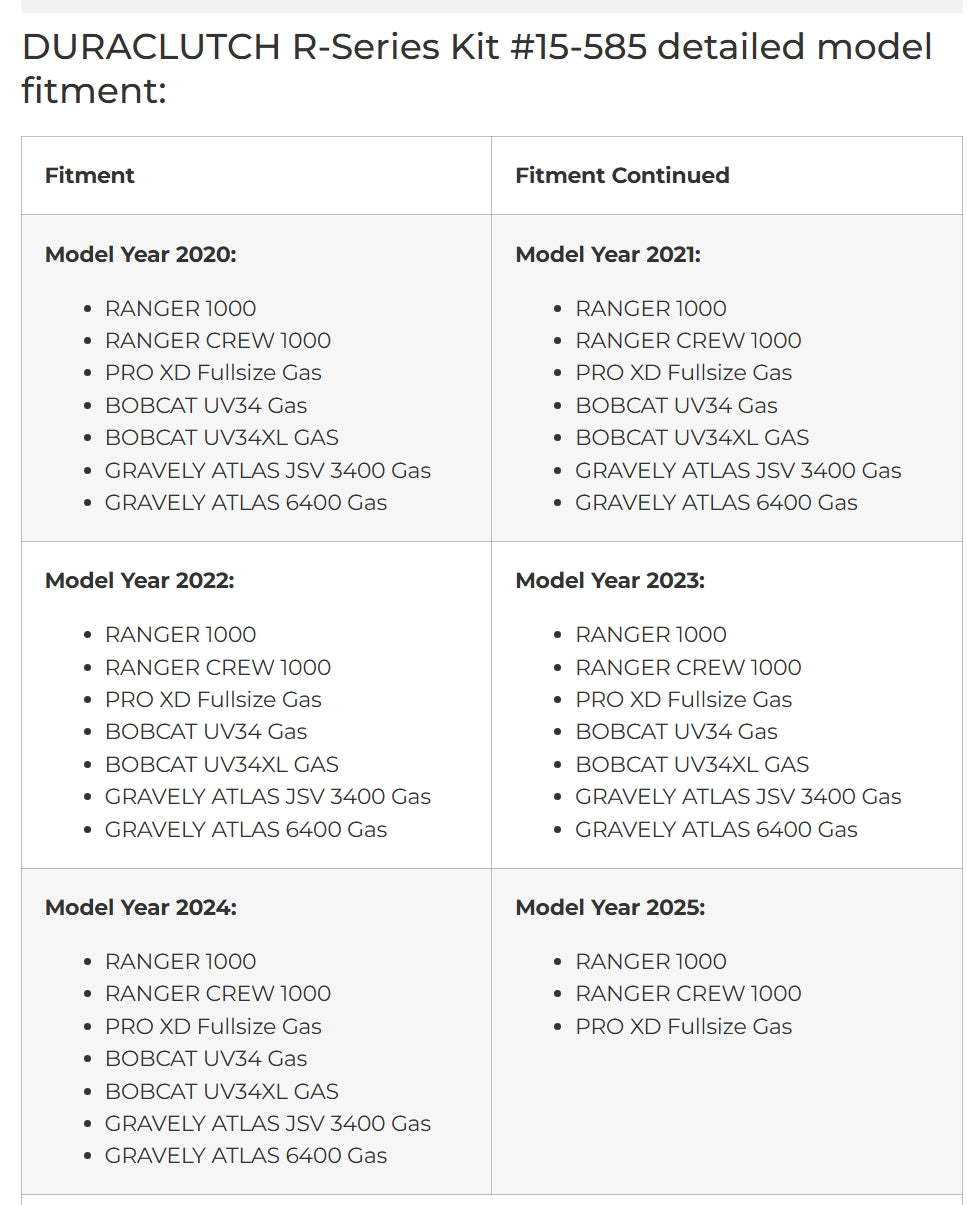Select the Model Year 2025 label

610,907
